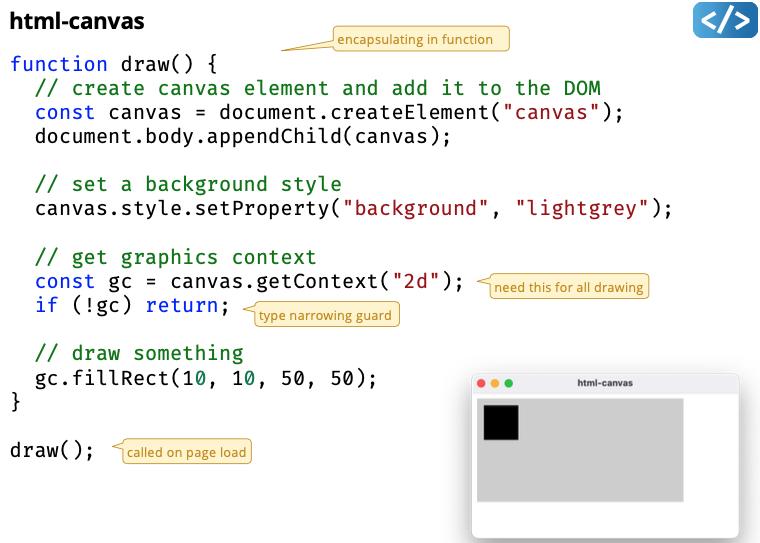Viewport: 760px width, 543px height.
Task: Click the yellow minimize dot in html-canvas window
Action: tap(495, 383)
